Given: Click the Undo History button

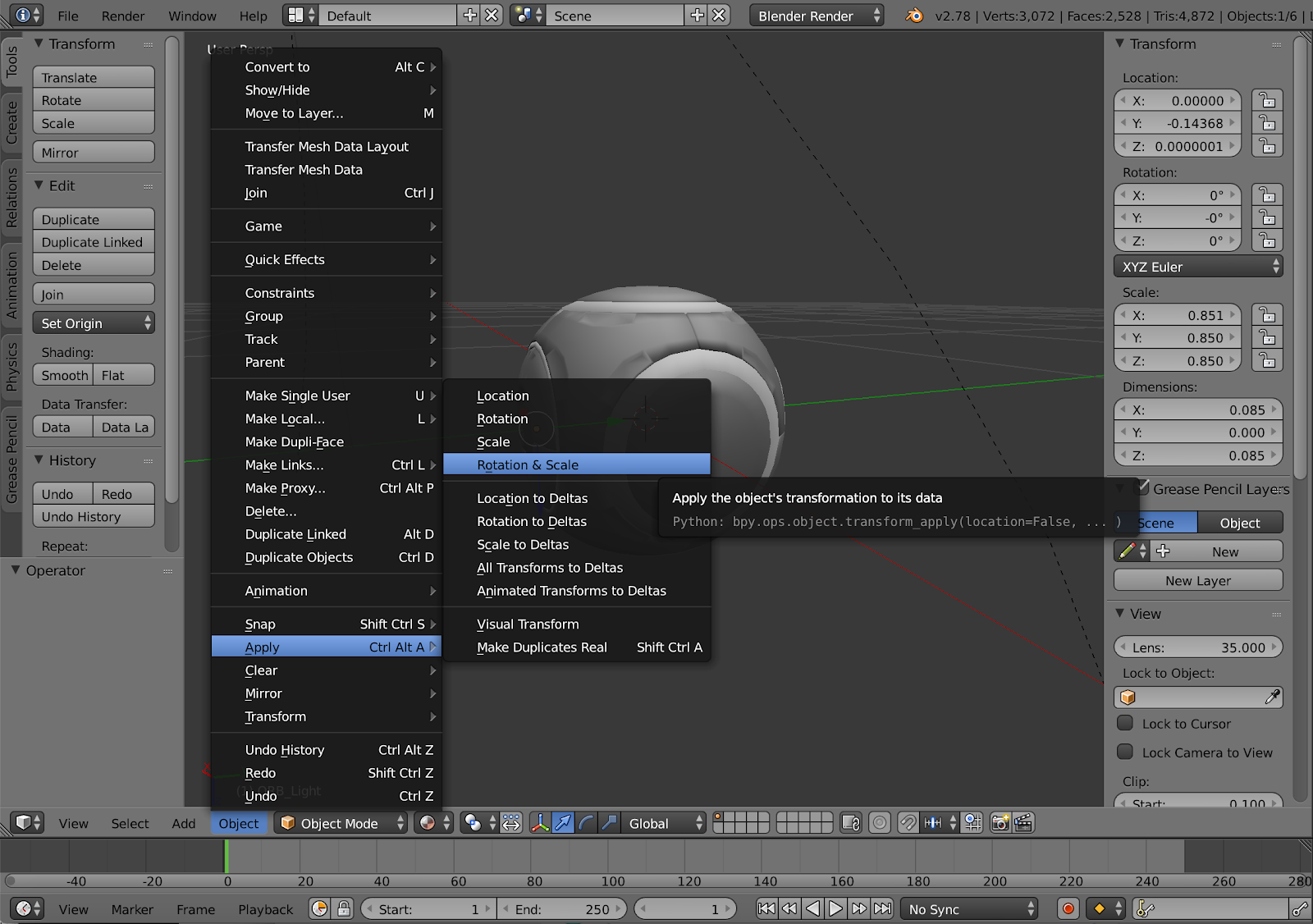Looking at the screenshot, I should 94,516.
